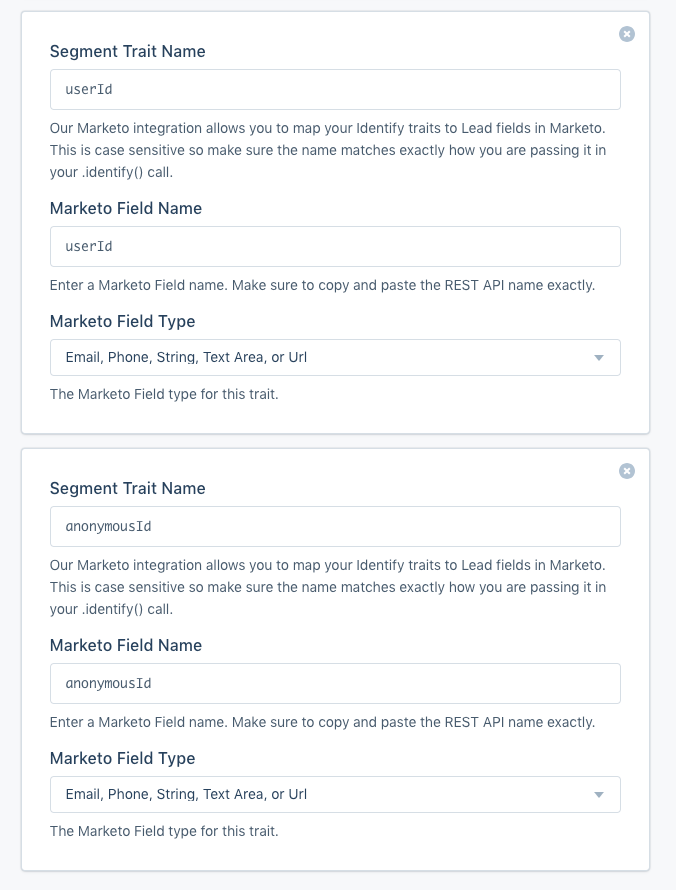
Task: Focus the Segment Trait Name field containing userId
Action: tap(335, 90)
